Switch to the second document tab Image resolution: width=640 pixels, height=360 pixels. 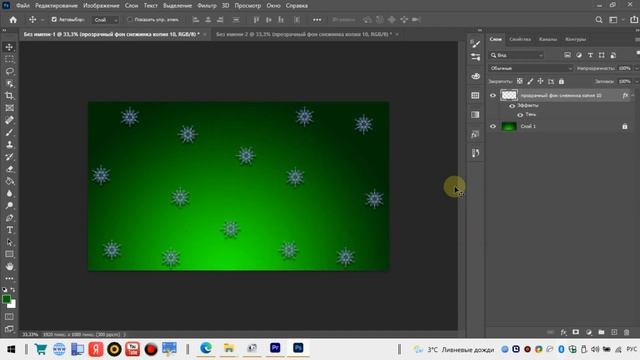tap(303, 34)
